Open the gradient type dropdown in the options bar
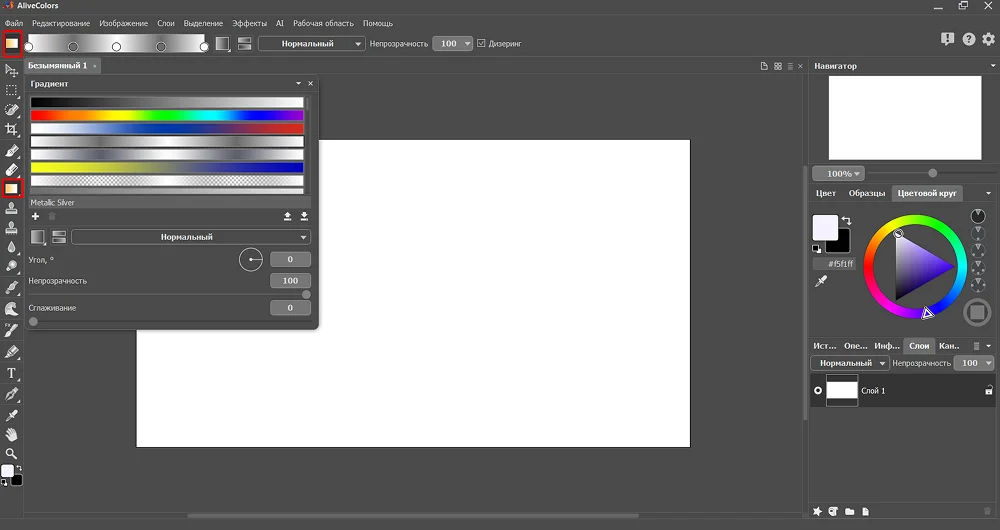1000x530 pixels. tap(223, 43)
